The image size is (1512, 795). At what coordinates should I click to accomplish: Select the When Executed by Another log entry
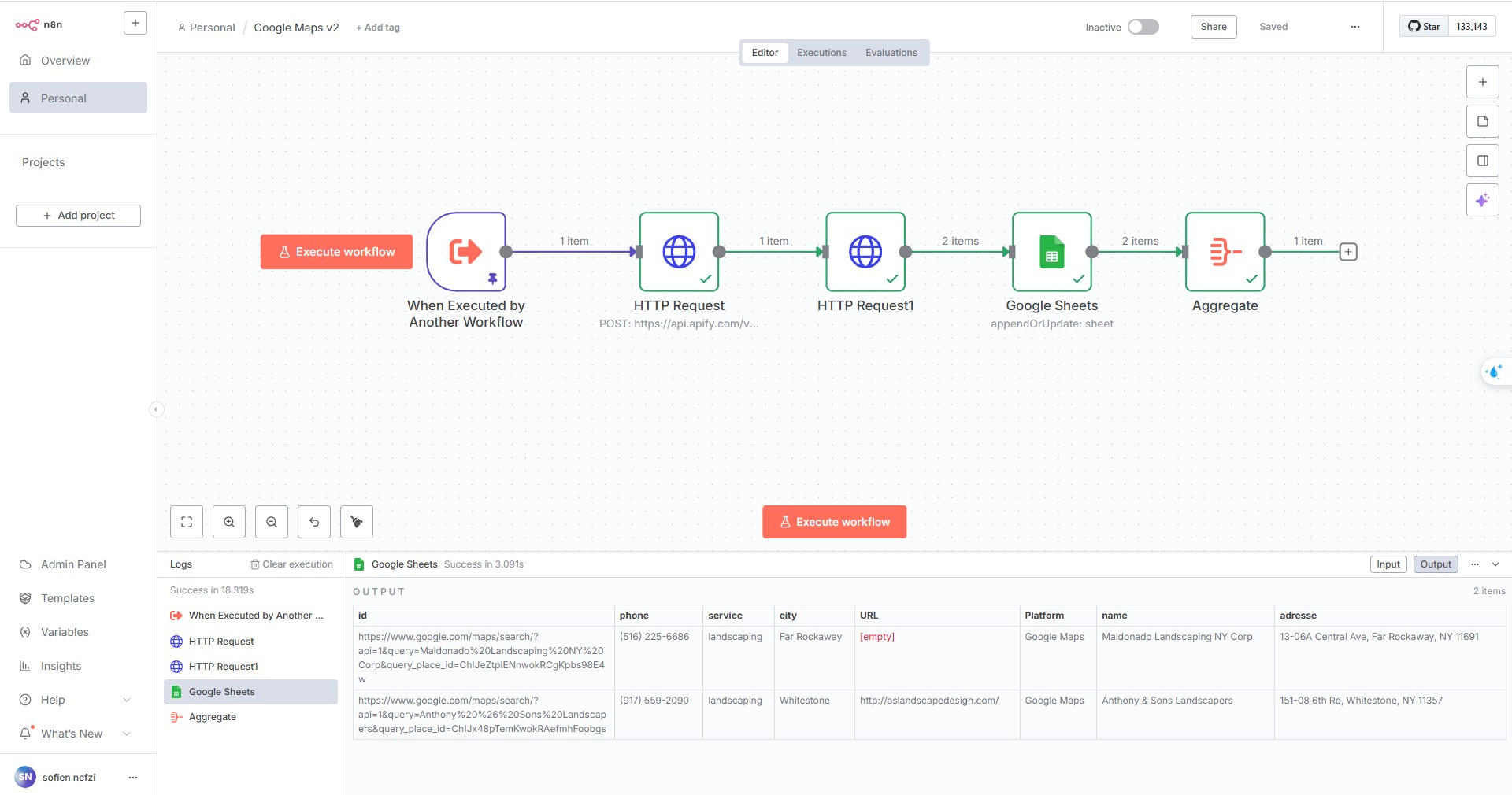pos(250,616)
